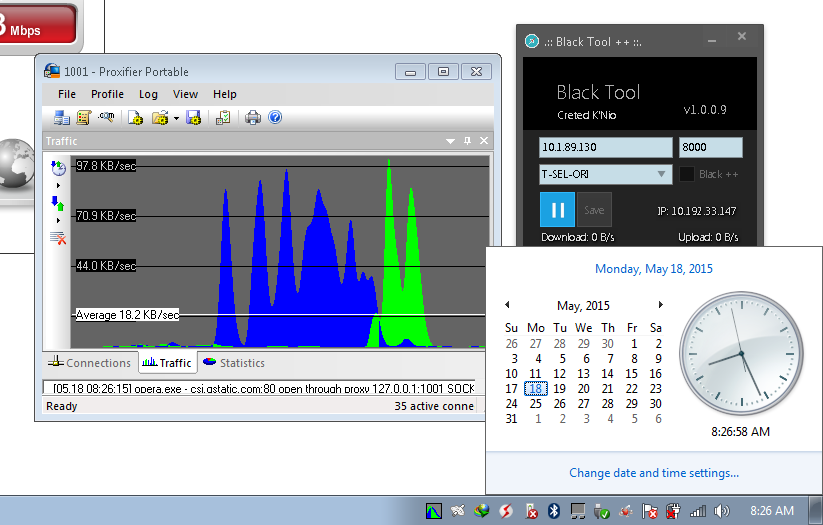Click the traffic time interval clock icon
823x525 pixels.
58,168
